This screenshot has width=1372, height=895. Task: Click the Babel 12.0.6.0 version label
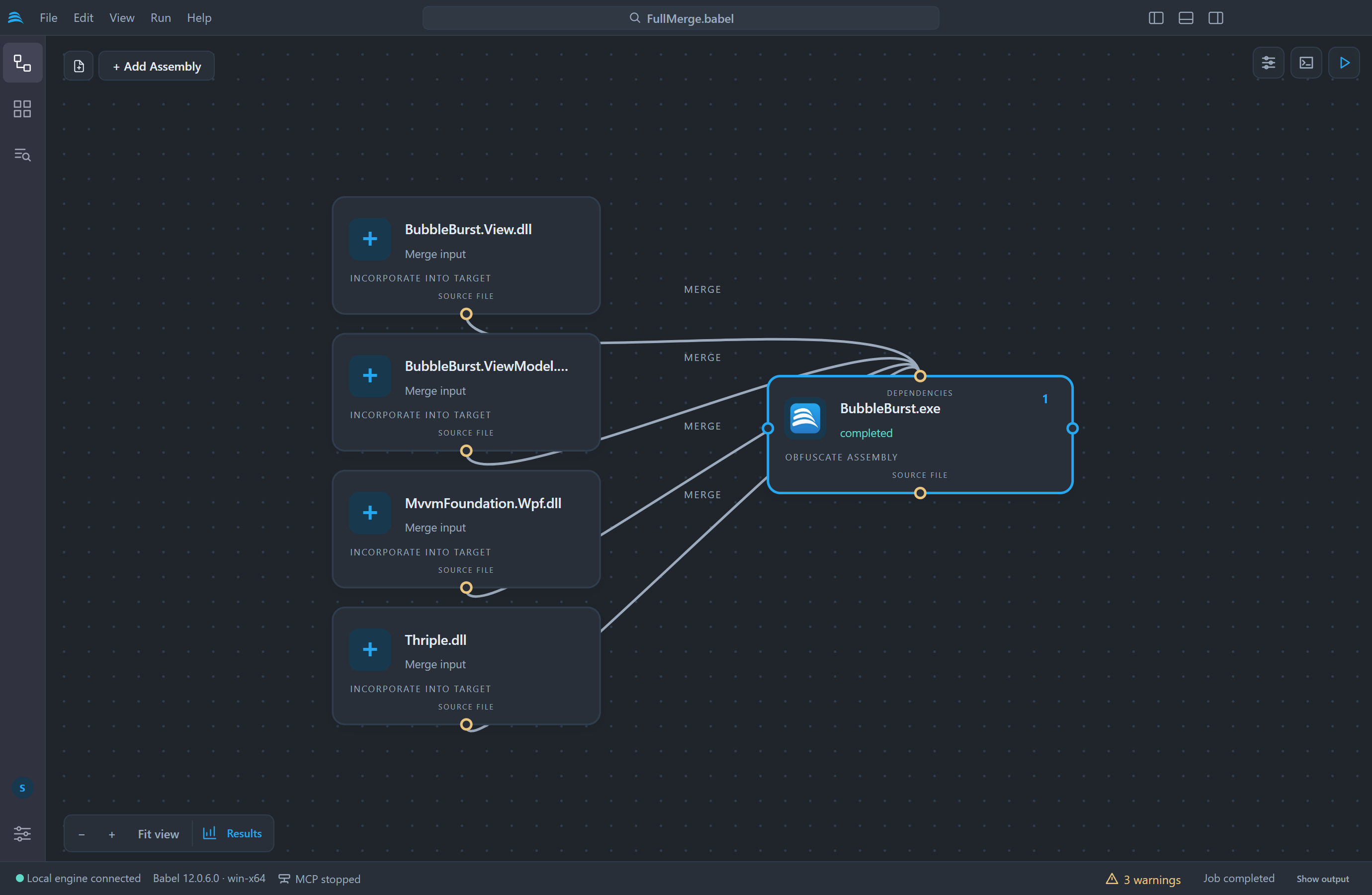click(209, 878)
